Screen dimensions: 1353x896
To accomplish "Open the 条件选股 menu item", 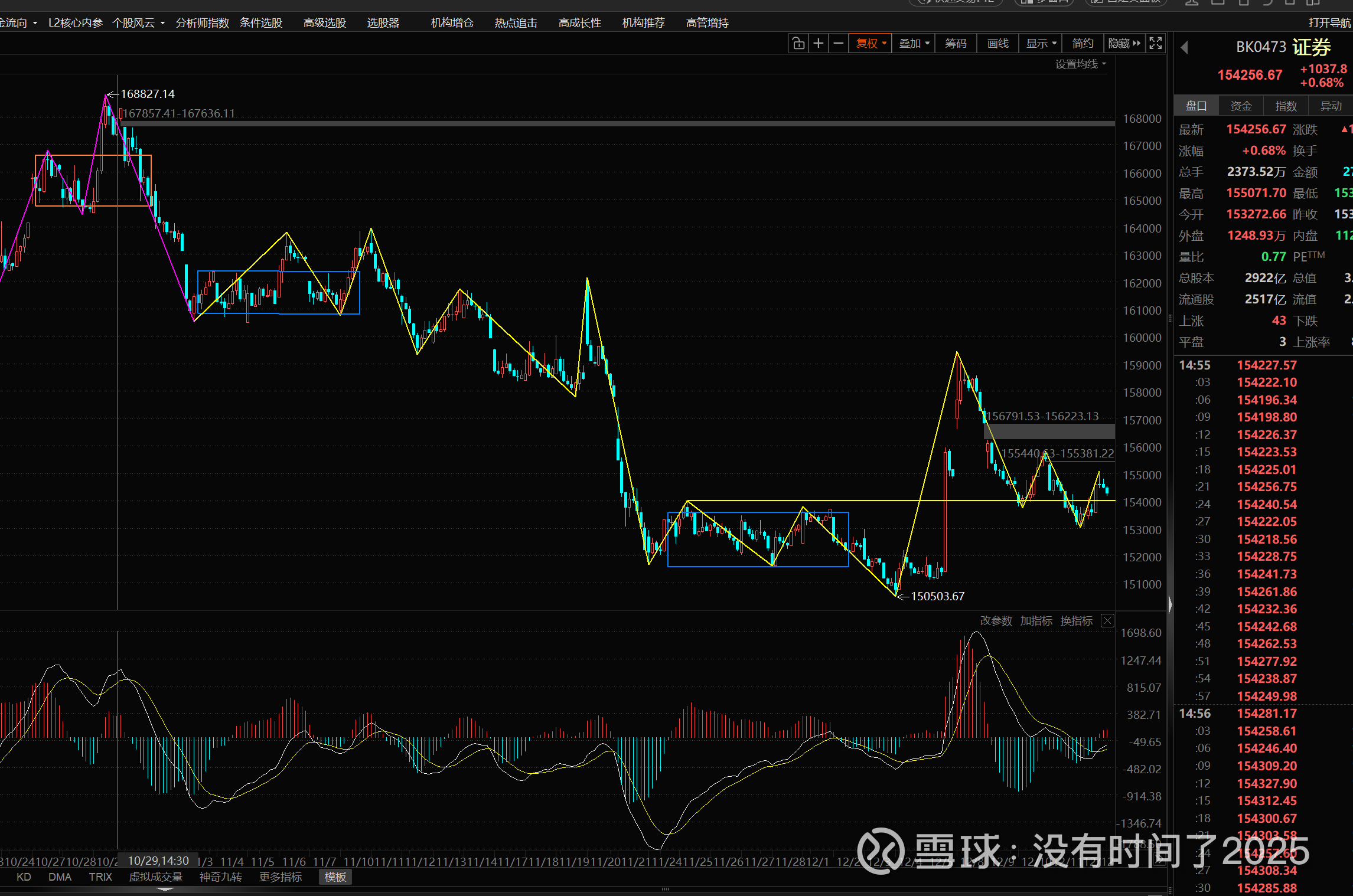I will pos(261,22).
